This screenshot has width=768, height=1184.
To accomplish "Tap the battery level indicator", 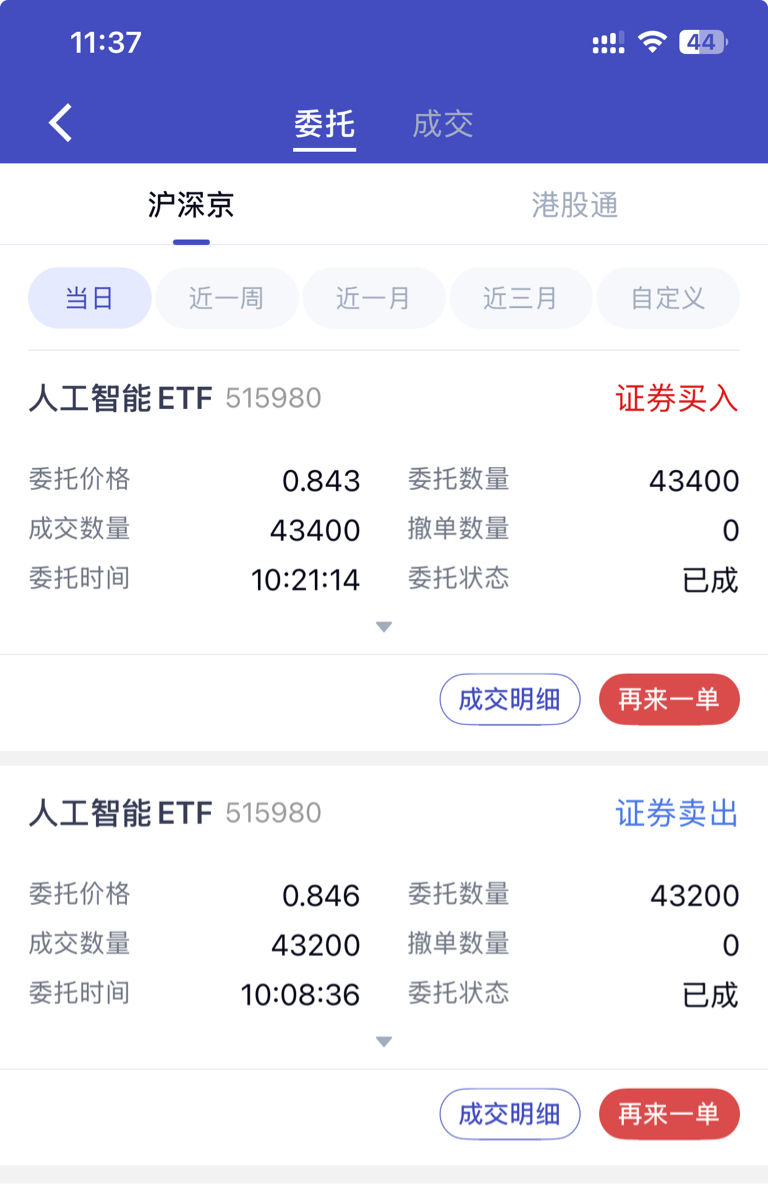I will coord(703,42).
